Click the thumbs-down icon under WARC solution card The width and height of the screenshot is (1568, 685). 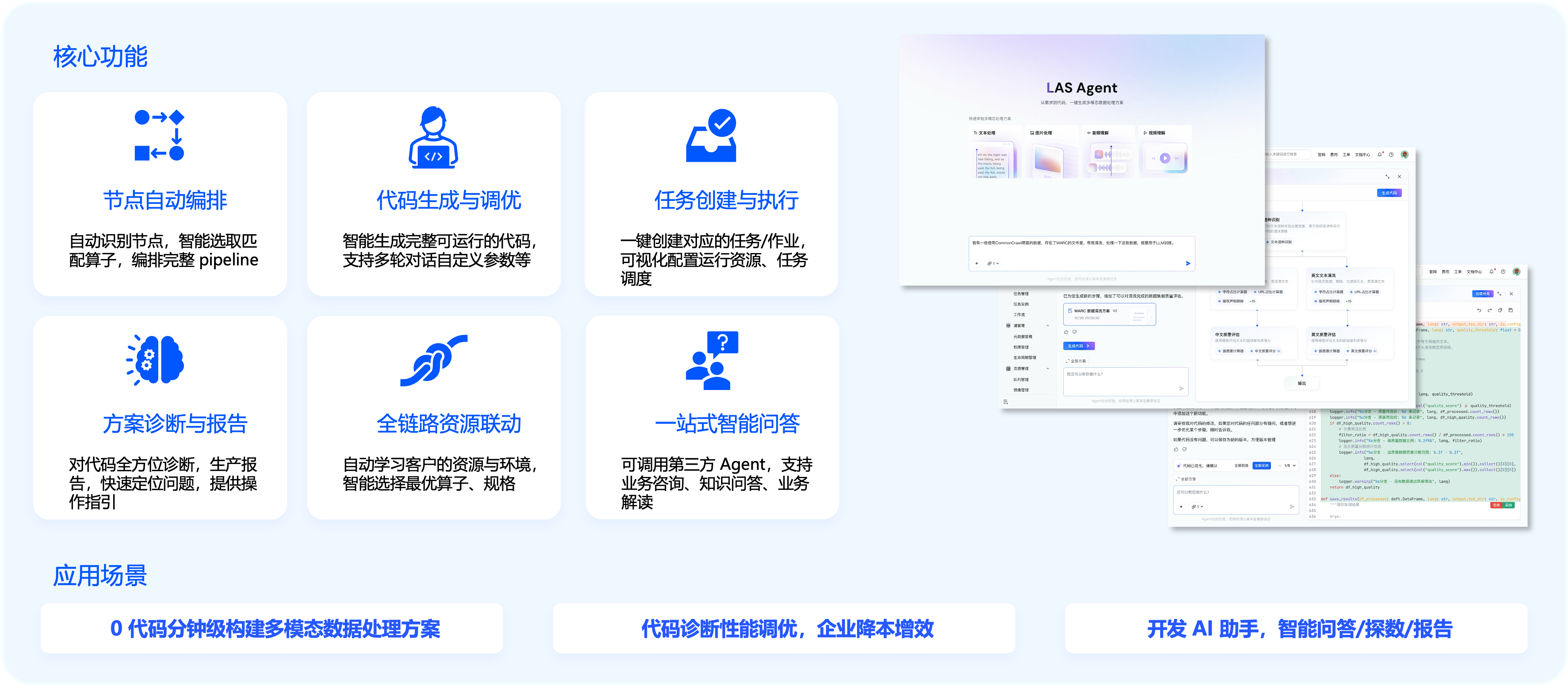(1074, 331)
